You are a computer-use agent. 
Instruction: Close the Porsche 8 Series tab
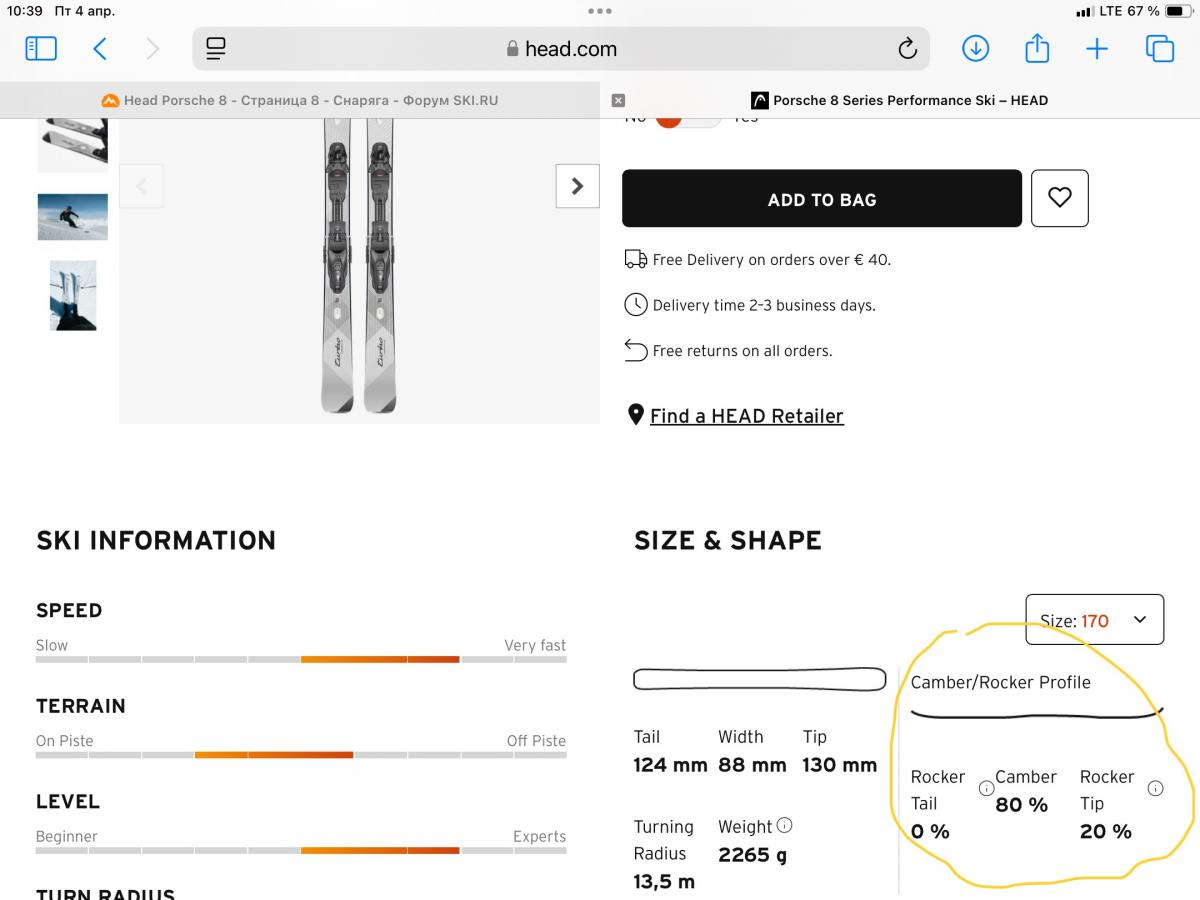(x=618, y=100)
